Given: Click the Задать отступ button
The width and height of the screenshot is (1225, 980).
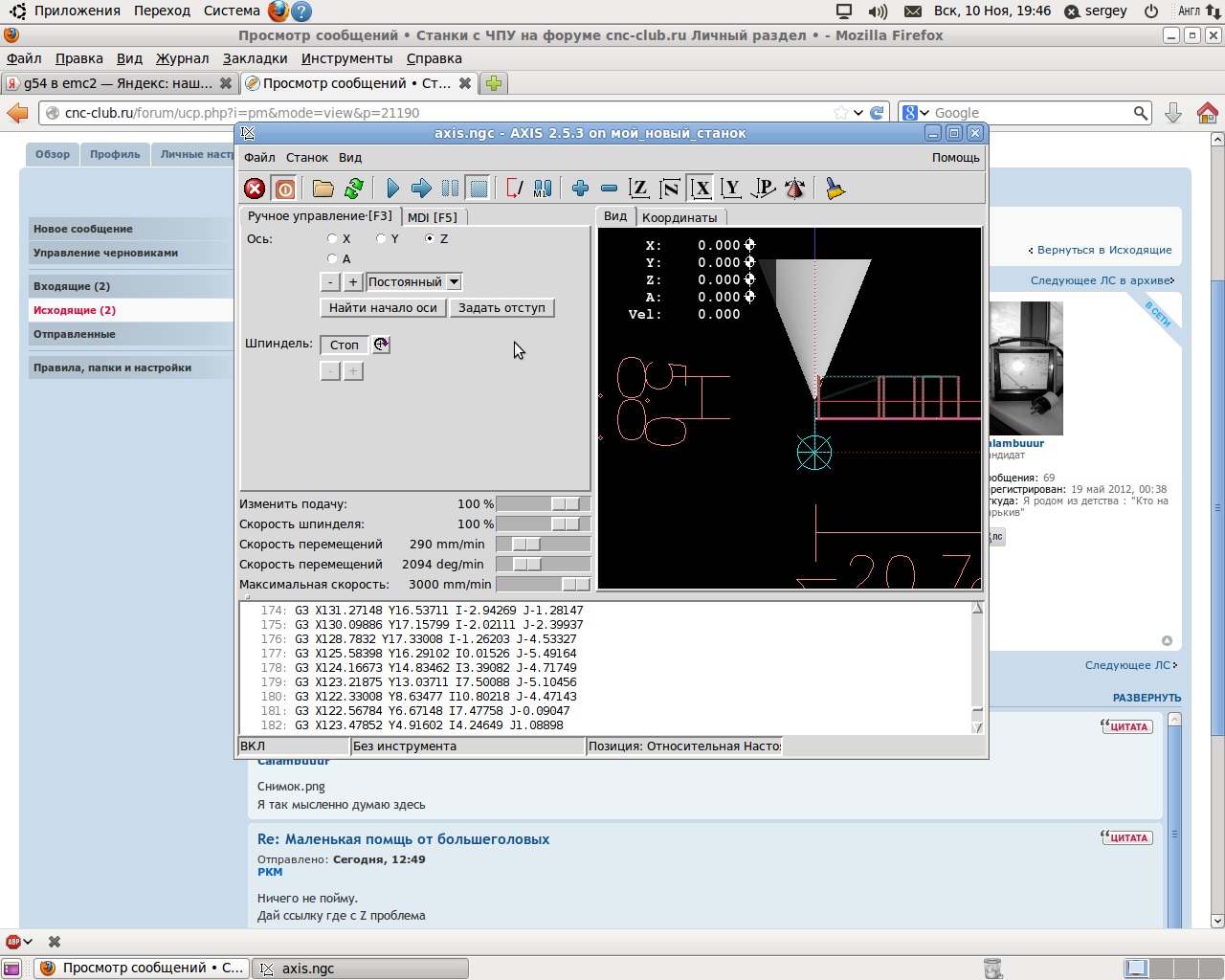Looking at the screenshot, I should pyautogui.click(x=501, y=308).
